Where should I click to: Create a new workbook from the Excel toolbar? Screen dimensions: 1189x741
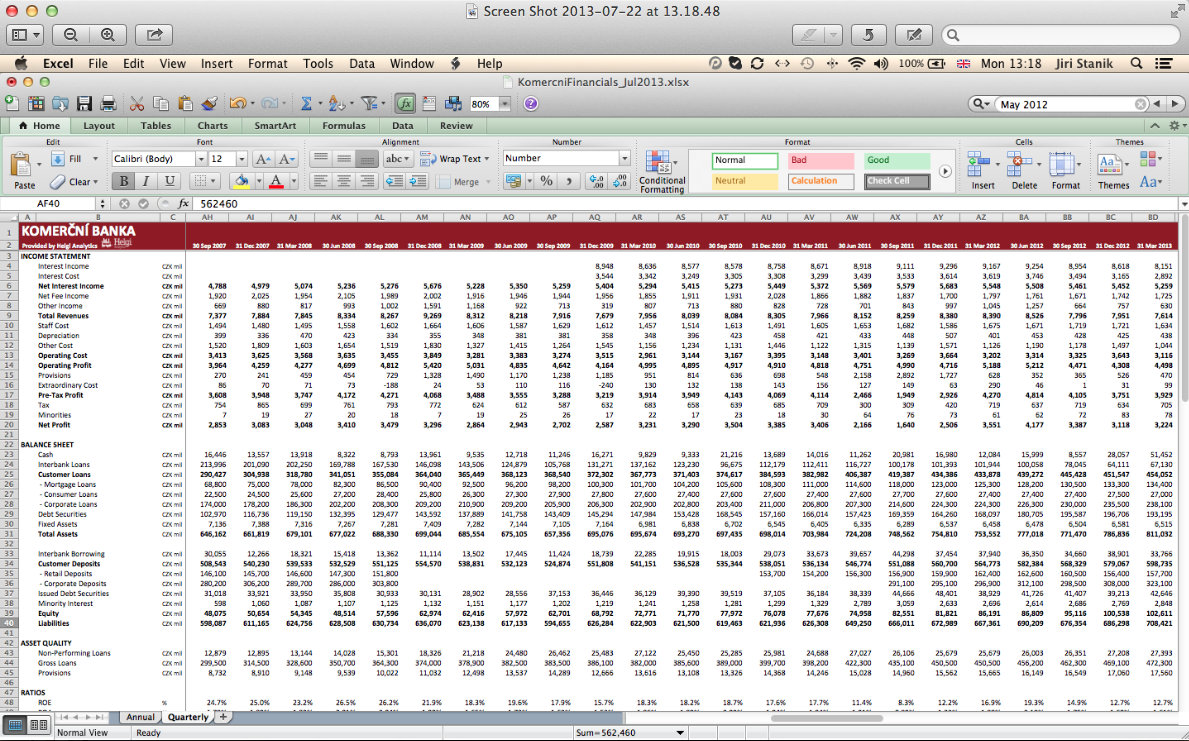pos(12,104)
